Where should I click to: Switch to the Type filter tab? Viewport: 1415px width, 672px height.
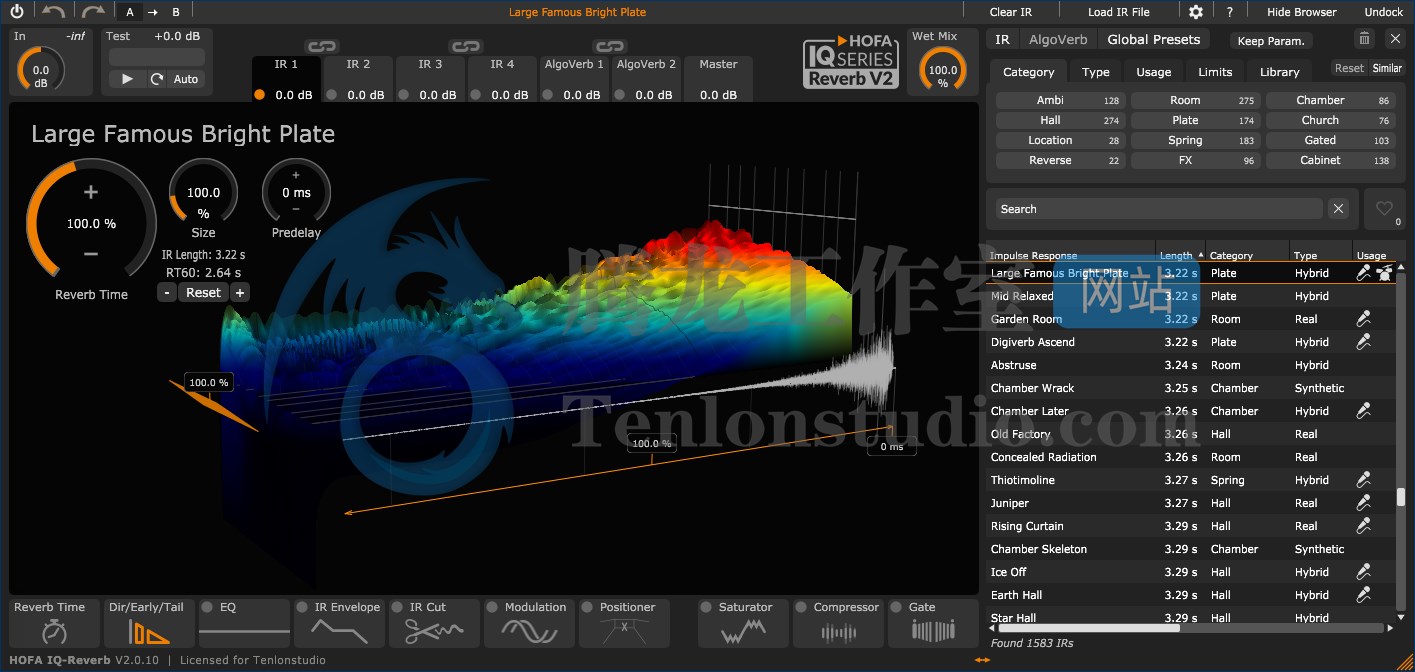[1096, 72]
